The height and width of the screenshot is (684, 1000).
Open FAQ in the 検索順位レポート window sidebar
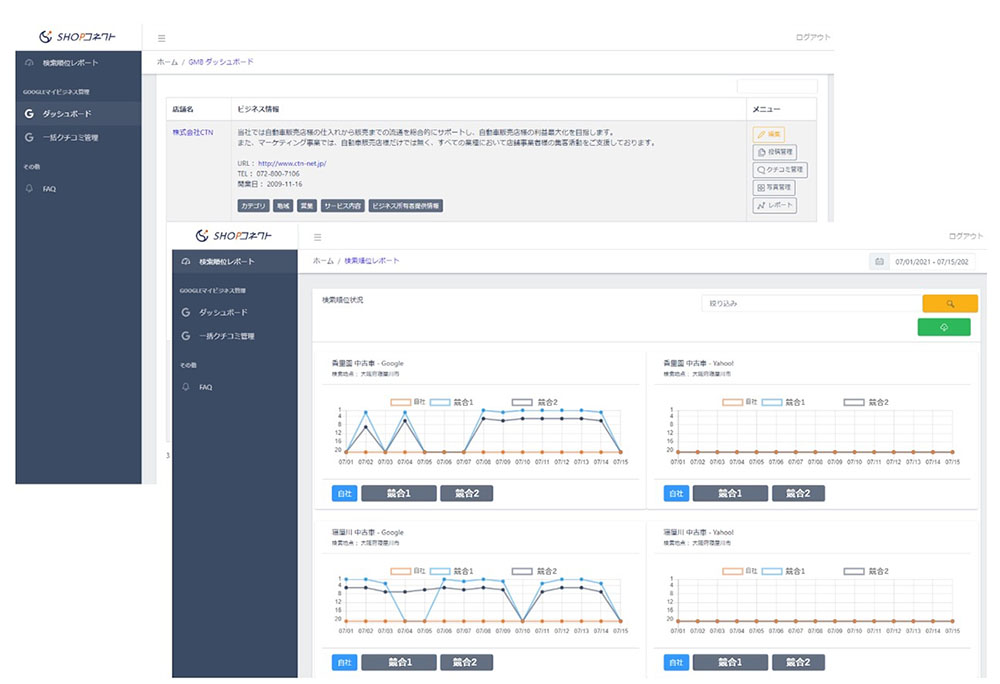coord(205,387)
